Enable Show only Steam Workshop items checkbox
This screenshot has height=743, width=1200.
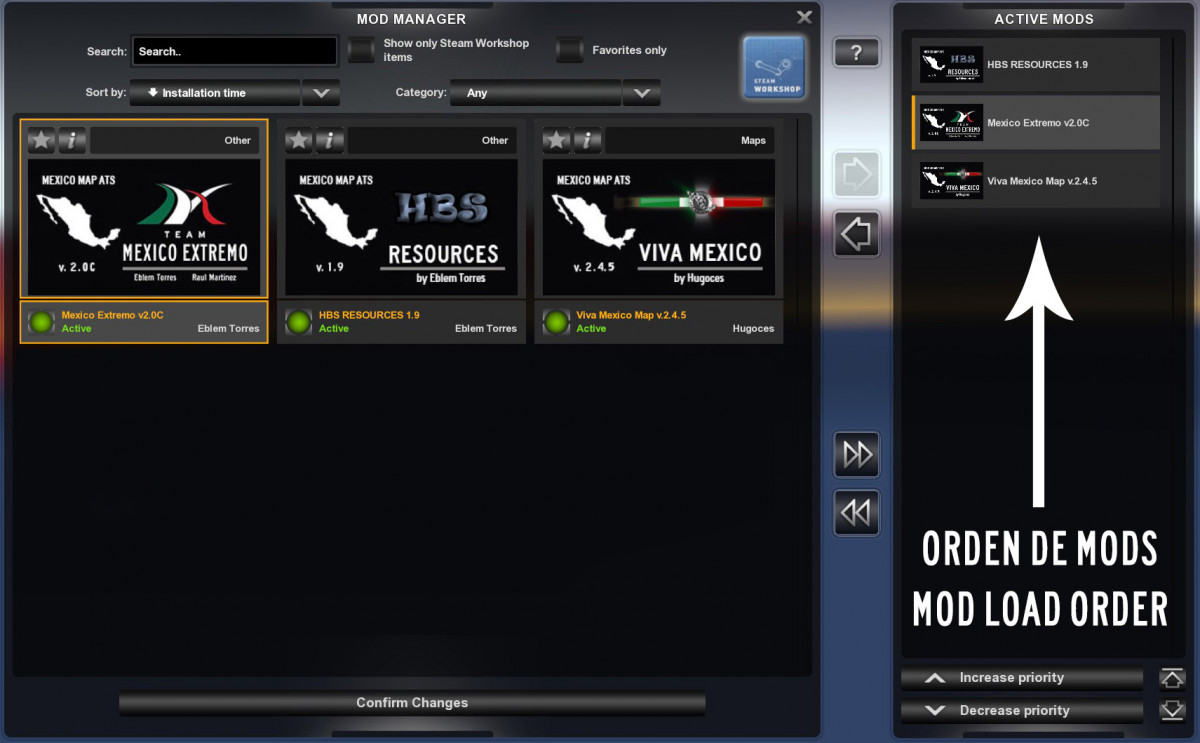361,50
